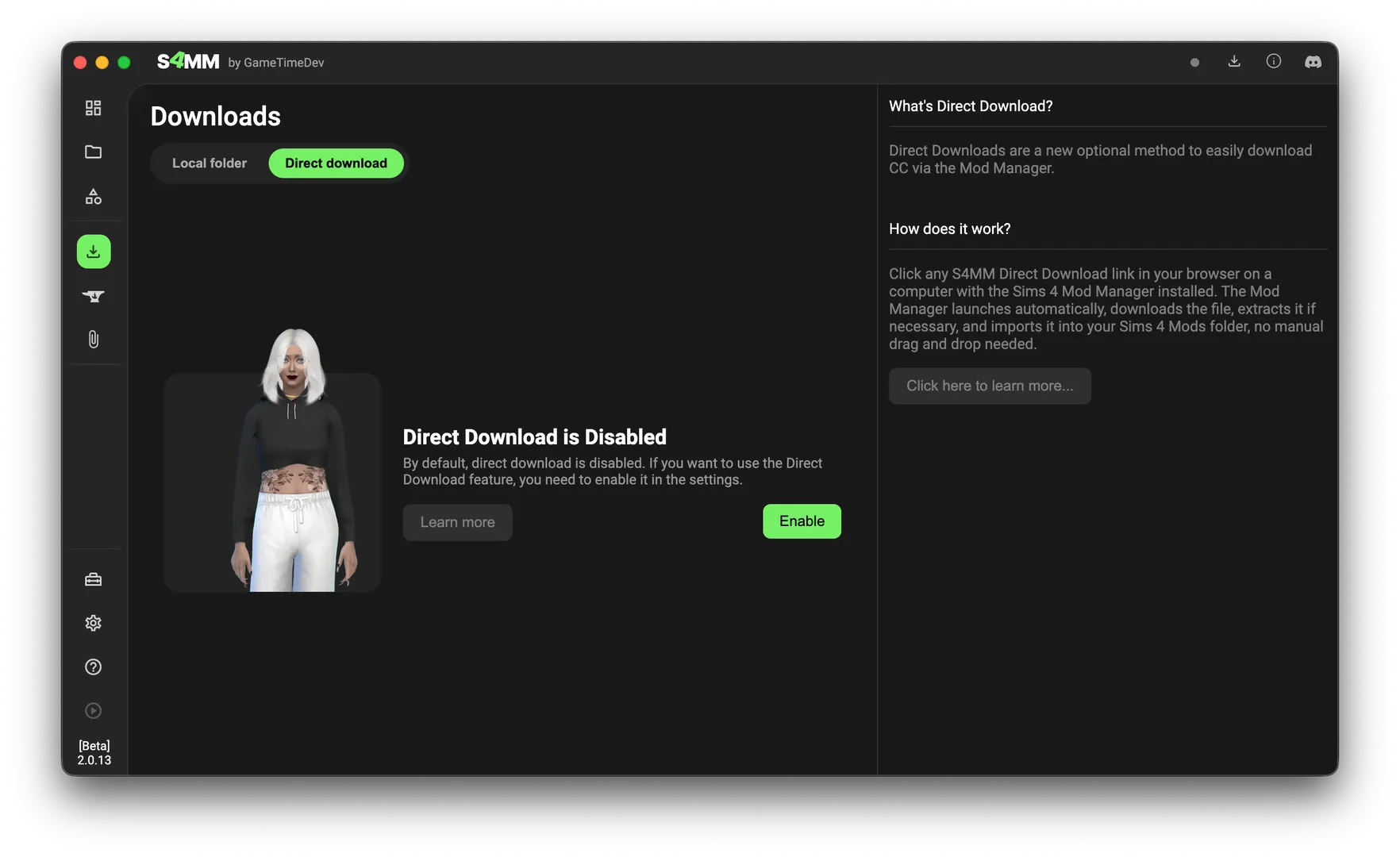1400x857 pixels.
Task: Click the status dot in title bar
Action: pyautogui.click(x=1194, y=63)
